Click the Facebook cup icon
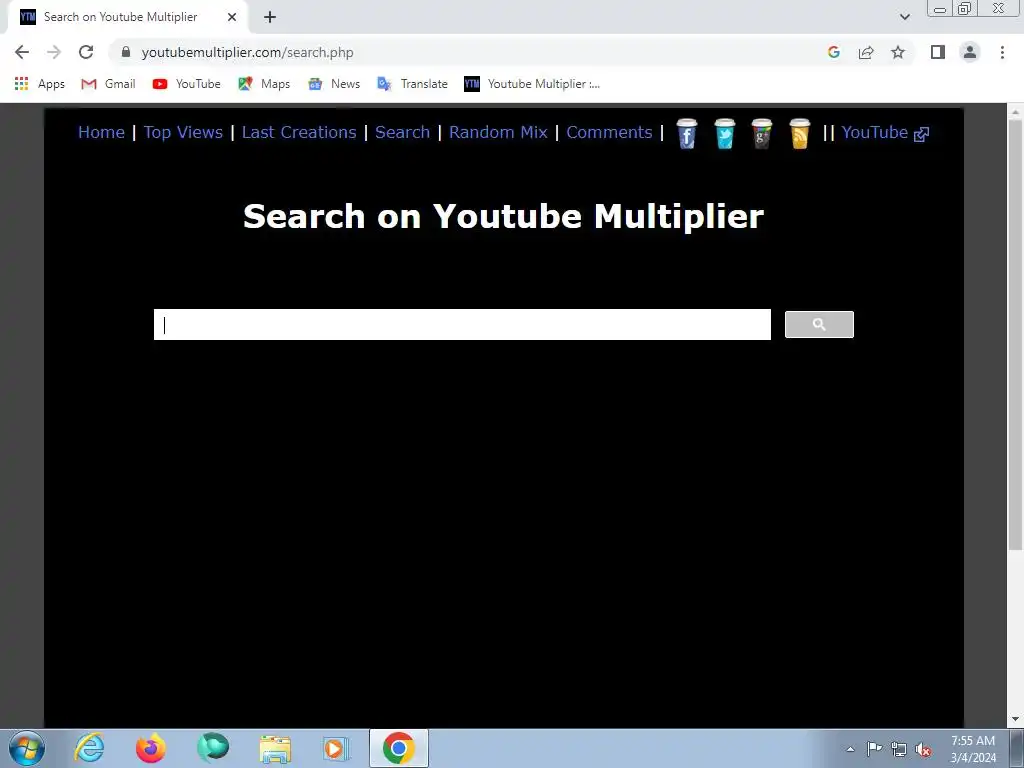 click(686, 134)
